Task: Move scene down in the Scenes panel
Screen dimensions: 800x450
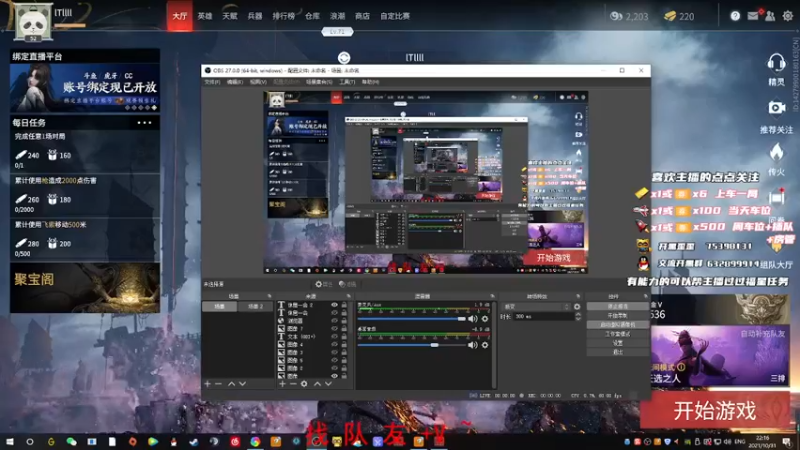Action: 242,384
